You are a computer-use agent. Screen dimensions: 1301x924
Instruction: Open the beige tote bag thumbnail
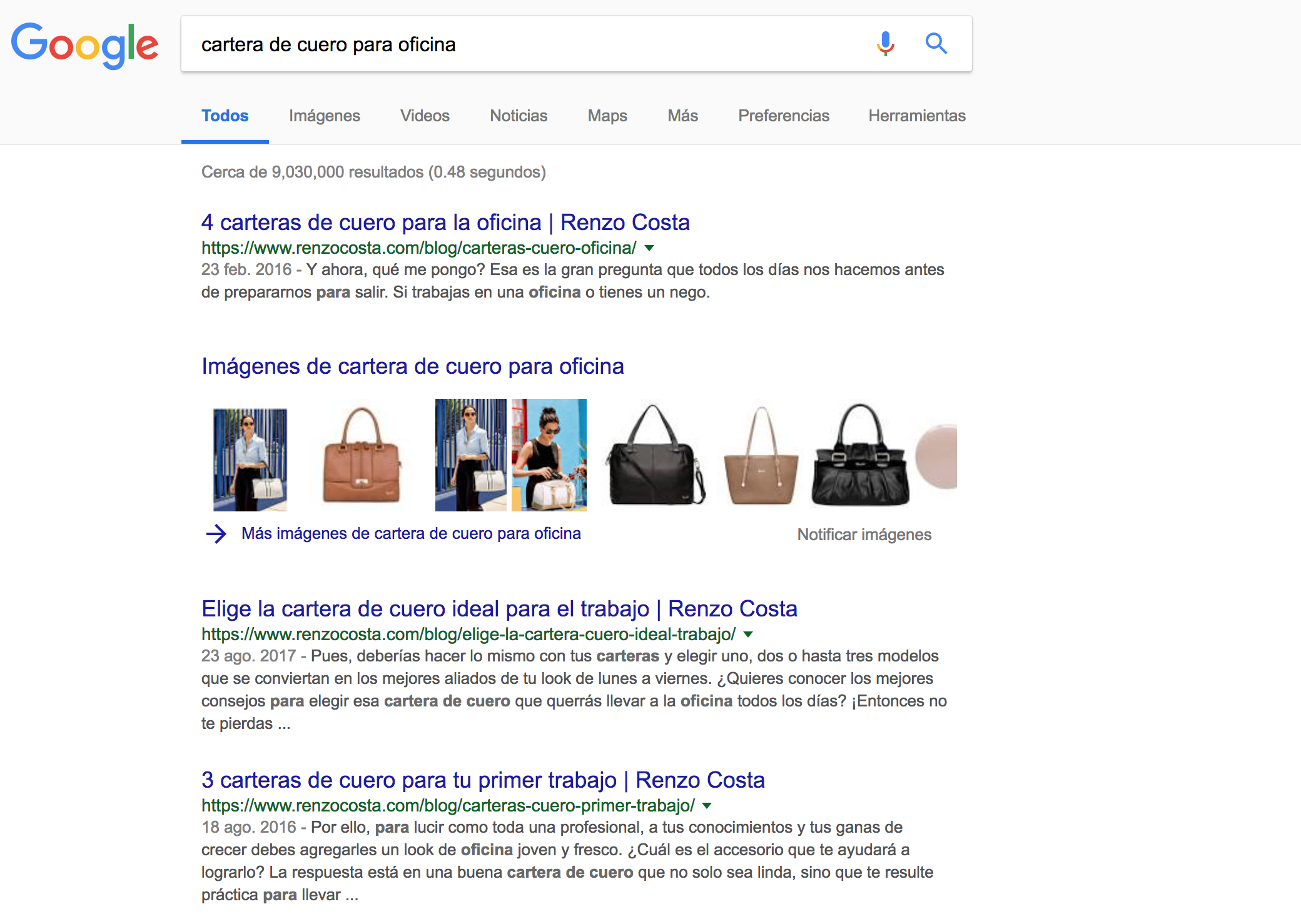click(761, 455)
